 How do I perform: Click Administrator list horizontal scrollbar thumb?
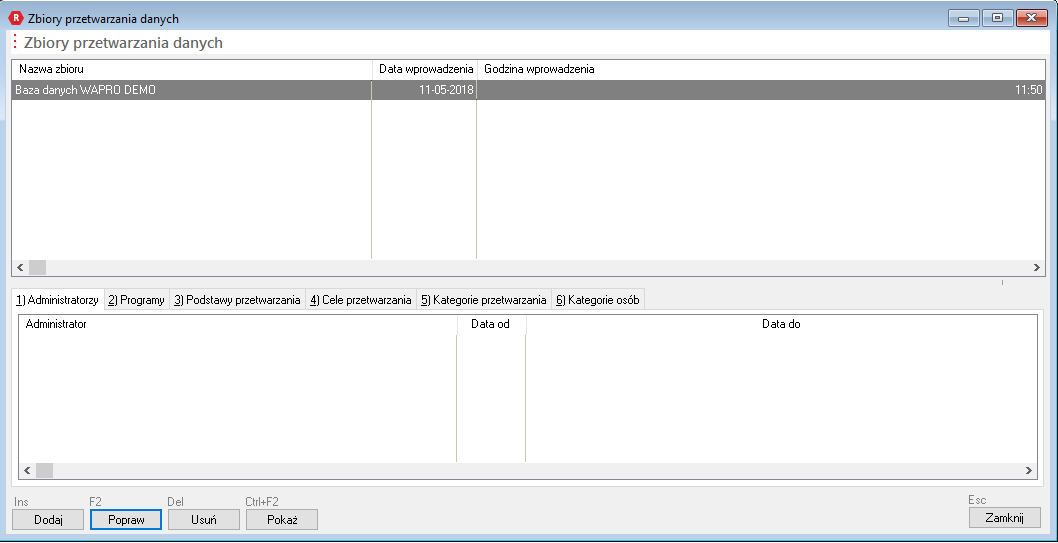pos(45,470)
